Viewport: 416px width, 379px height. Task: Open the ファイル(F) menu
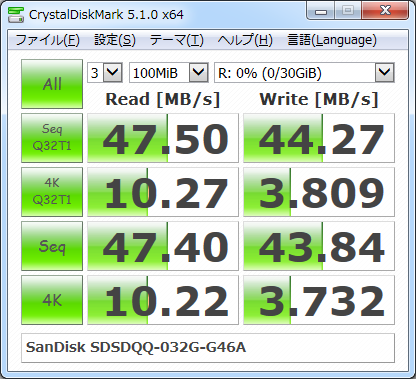coord(47,40)
